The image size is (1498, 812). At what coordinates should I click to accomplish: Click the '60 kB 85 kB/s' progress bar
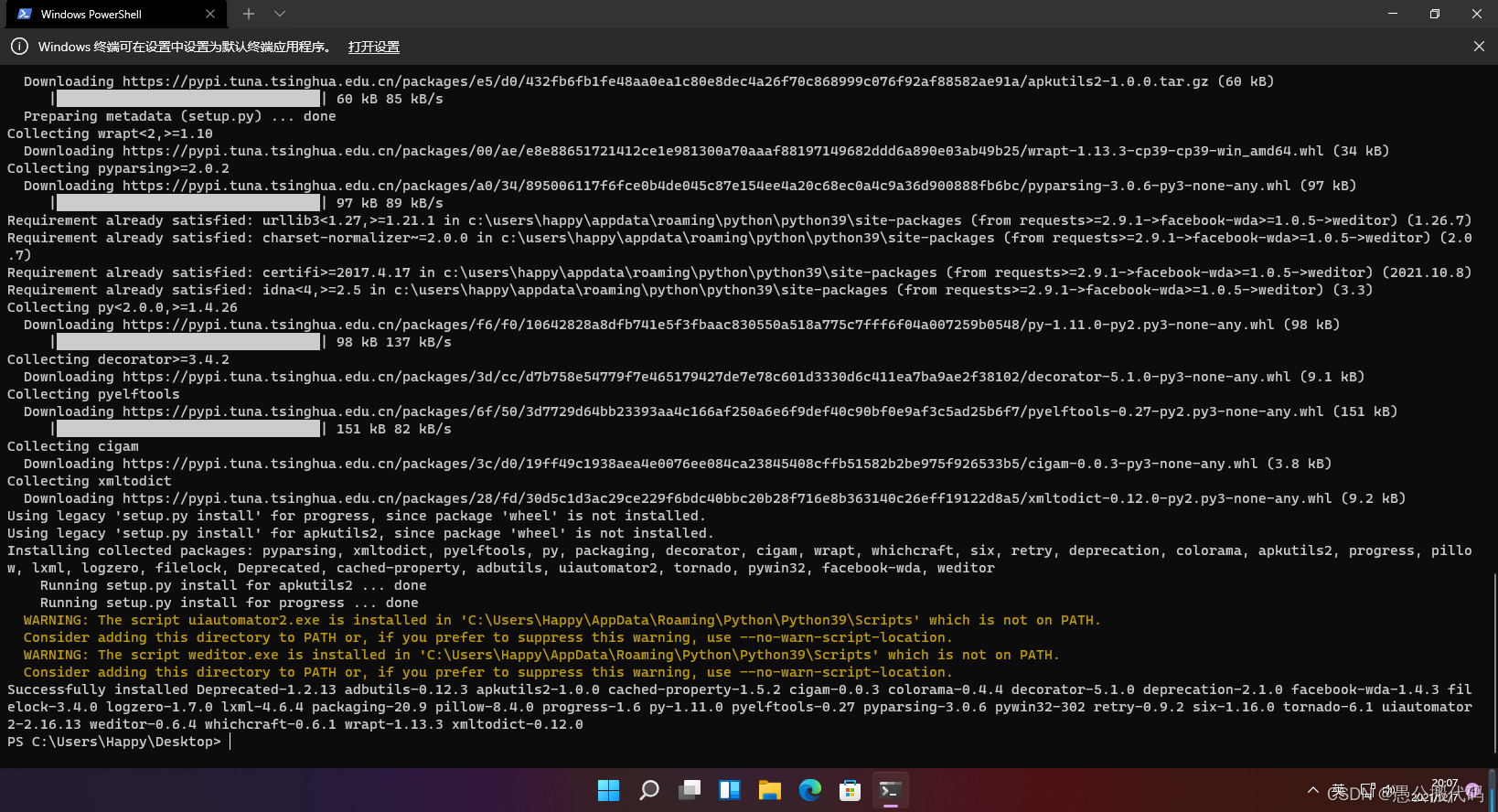click(x=187, y=99)
